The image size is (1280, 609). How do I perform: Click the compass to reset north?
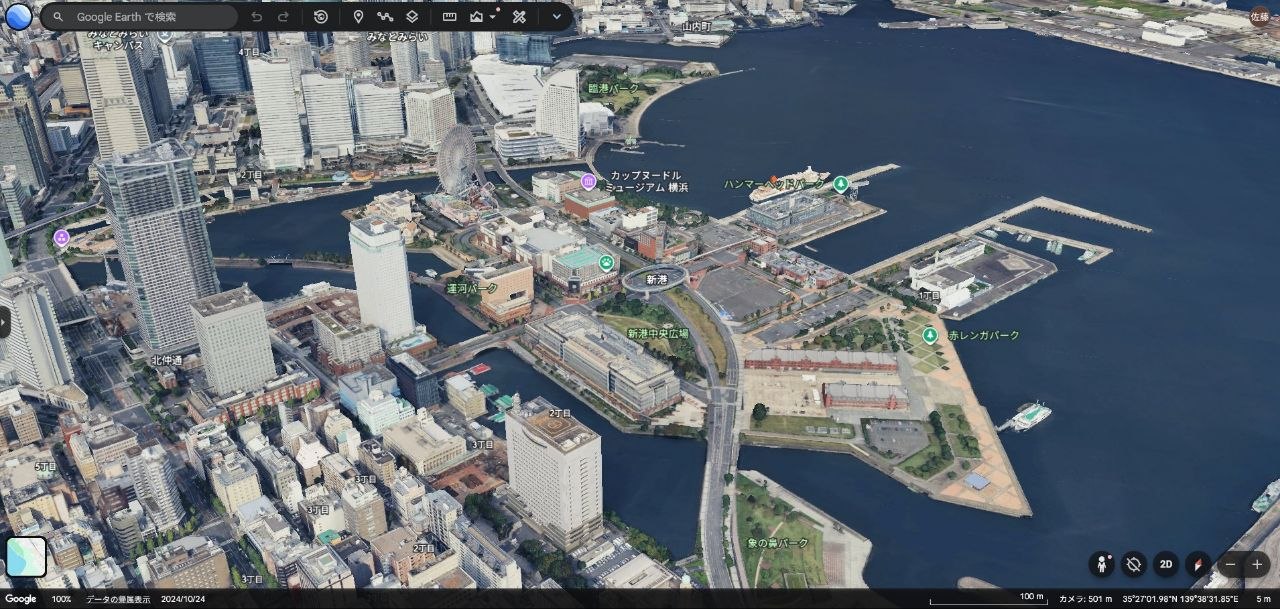[1198, 564]
